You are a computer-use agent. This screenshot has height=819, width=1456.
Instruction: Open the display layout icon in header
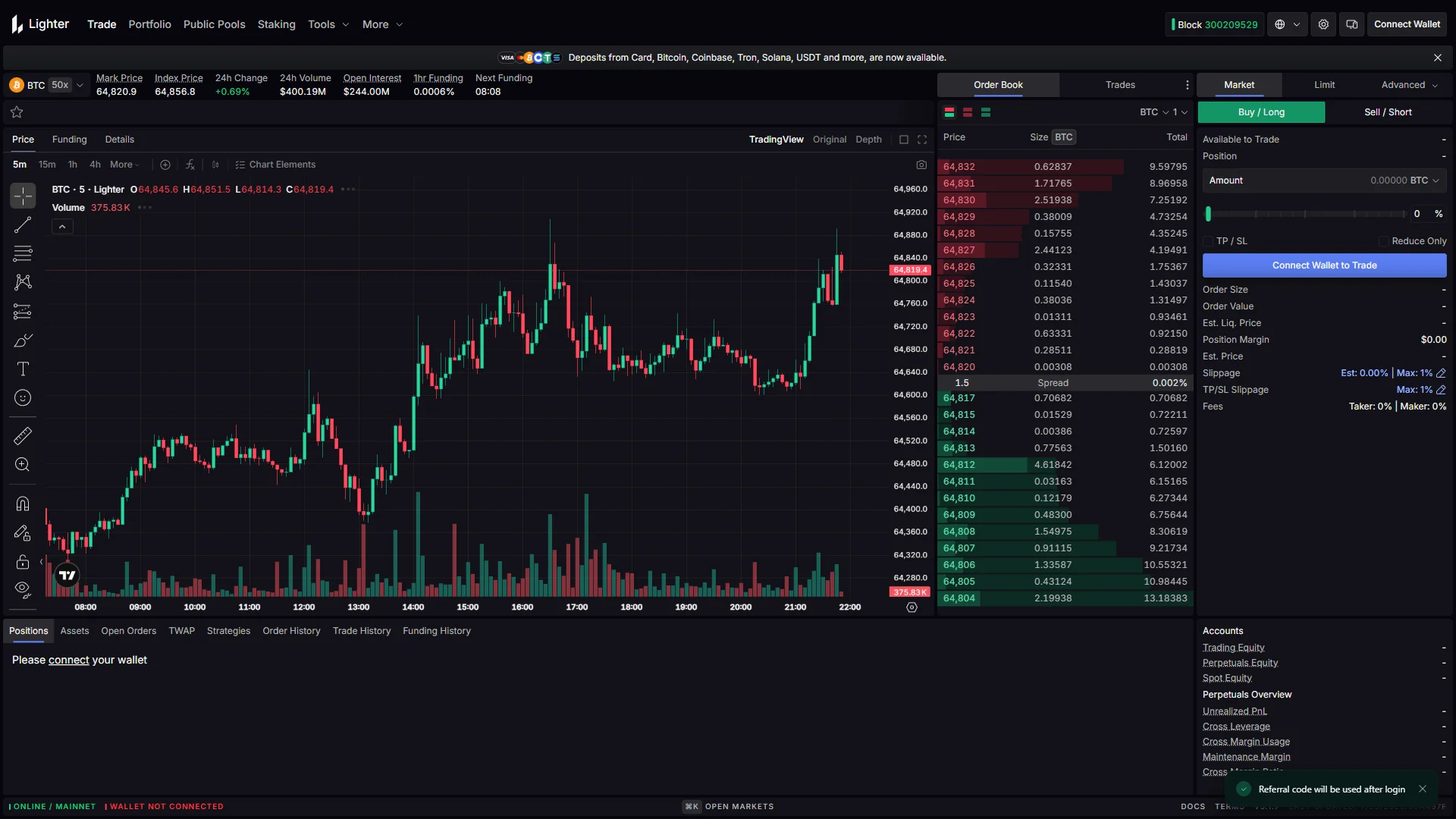tap(1351, 24)
